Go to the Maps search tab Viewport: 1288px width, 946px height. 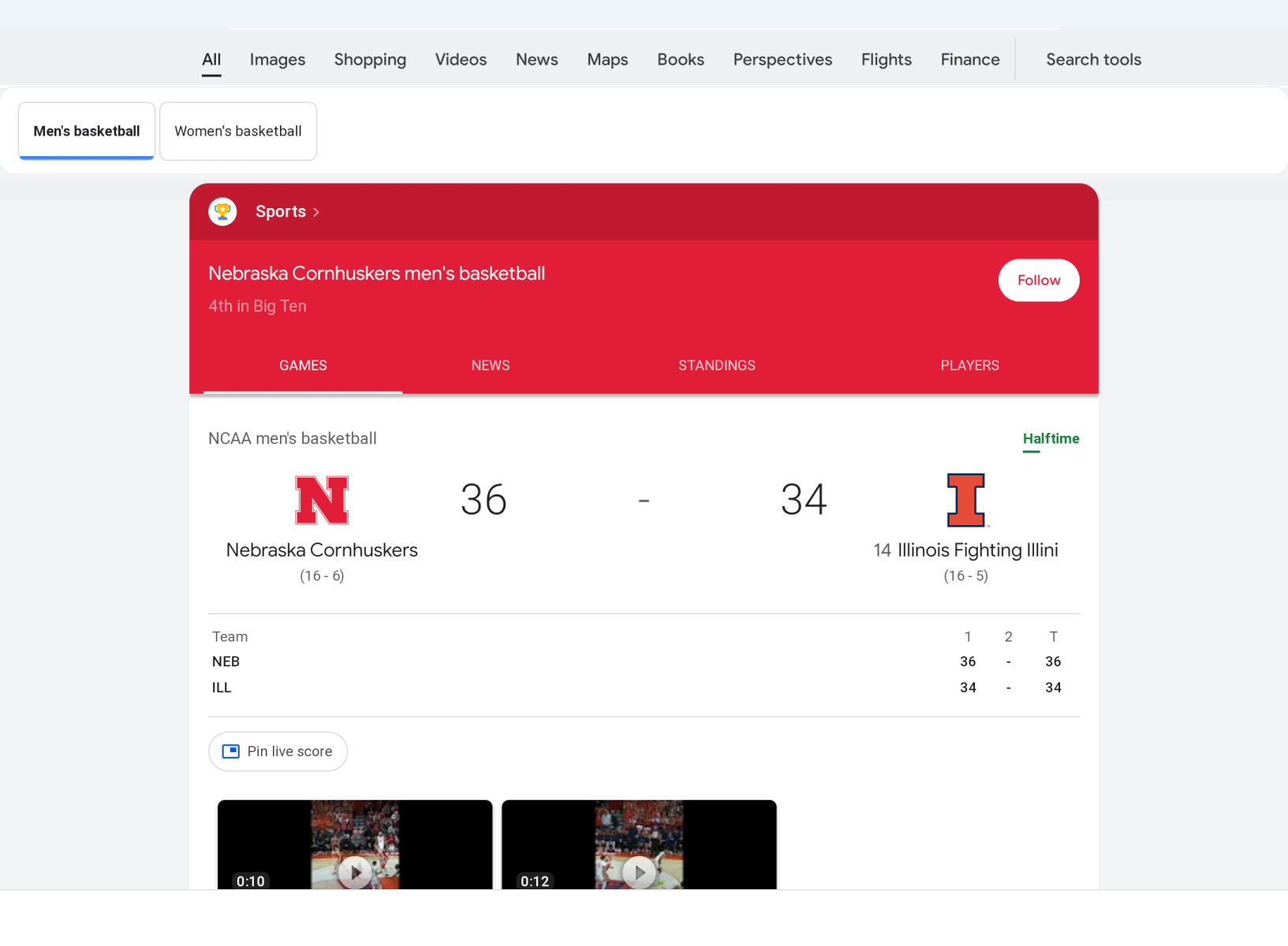pyautogui.click(x=607, y=60)
